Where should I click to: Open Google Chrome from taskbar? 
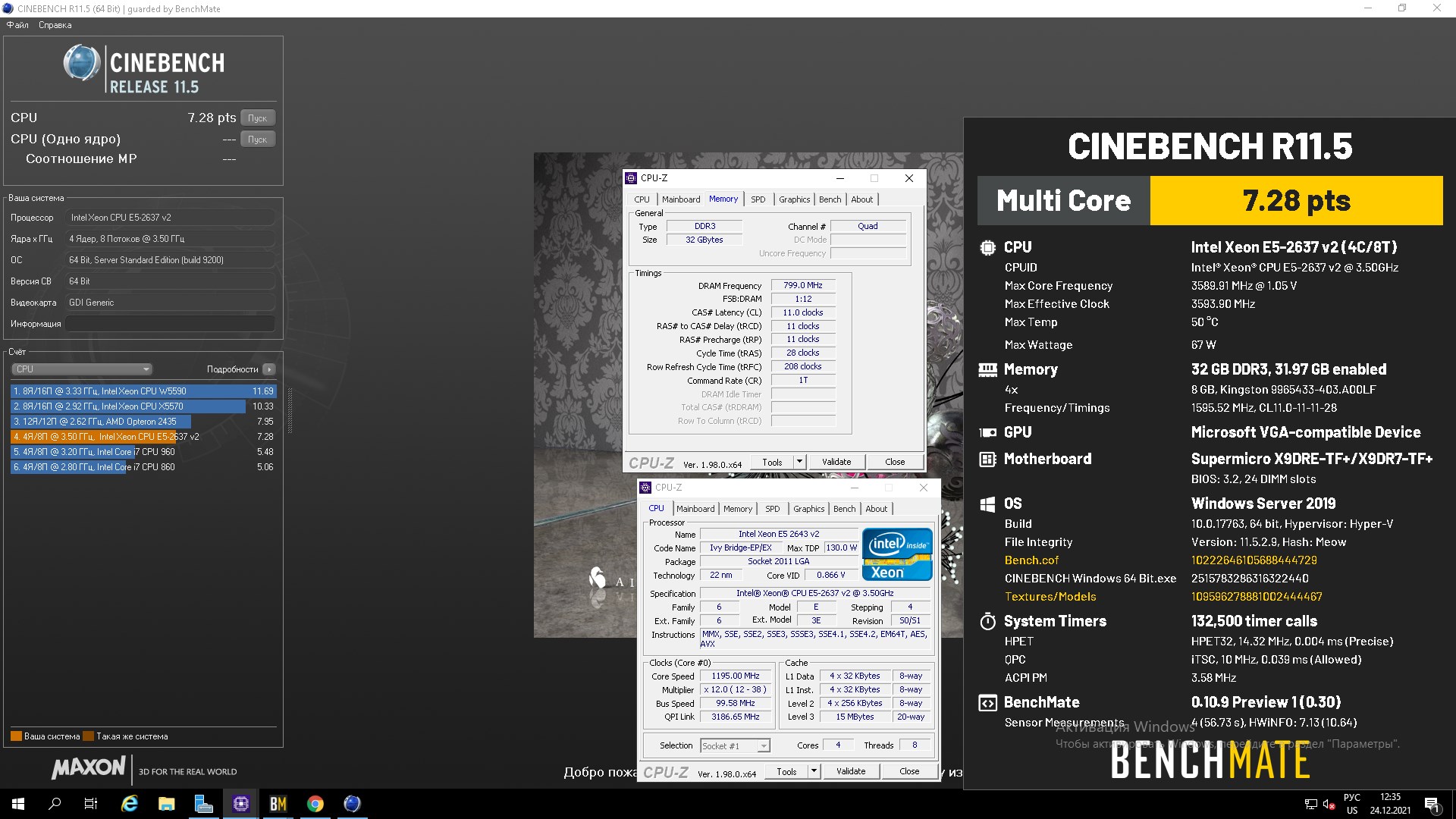click(x=315, y=804)
